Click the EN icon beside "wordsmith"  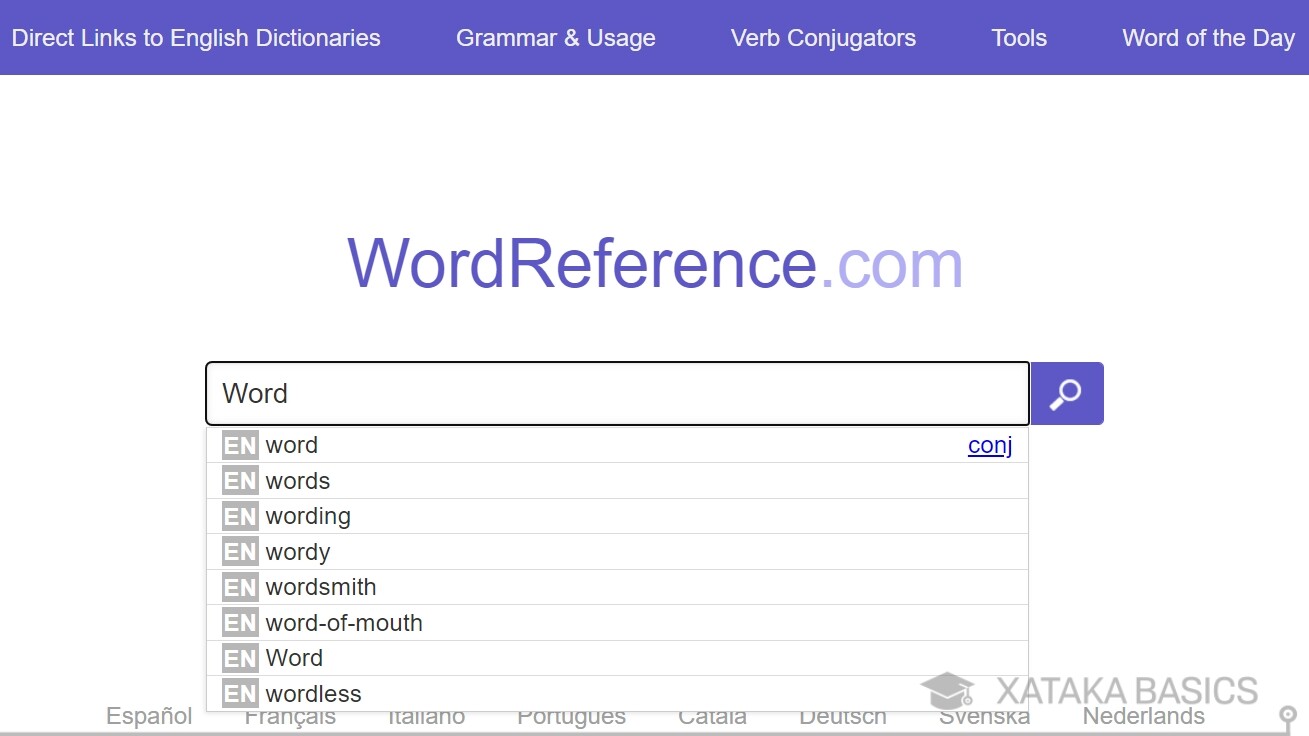coord(239,587)
